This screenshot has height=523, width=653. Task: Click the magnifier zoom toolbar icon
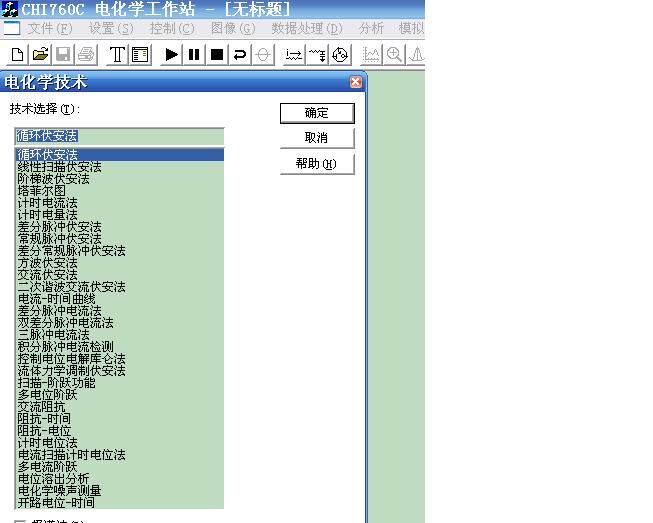[x=394, y=55]
